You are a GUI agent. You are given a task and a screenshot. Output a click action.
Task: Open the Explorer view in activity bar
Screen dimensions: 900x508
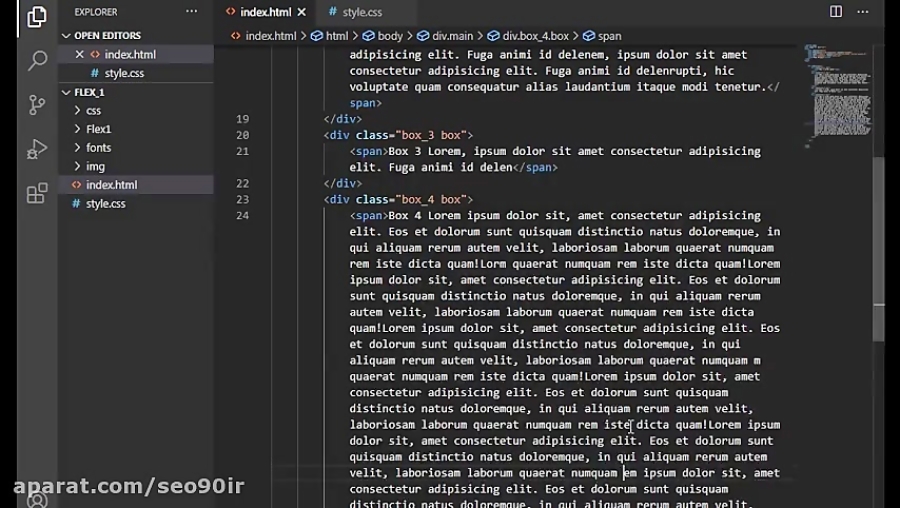(x=37, y=17)
